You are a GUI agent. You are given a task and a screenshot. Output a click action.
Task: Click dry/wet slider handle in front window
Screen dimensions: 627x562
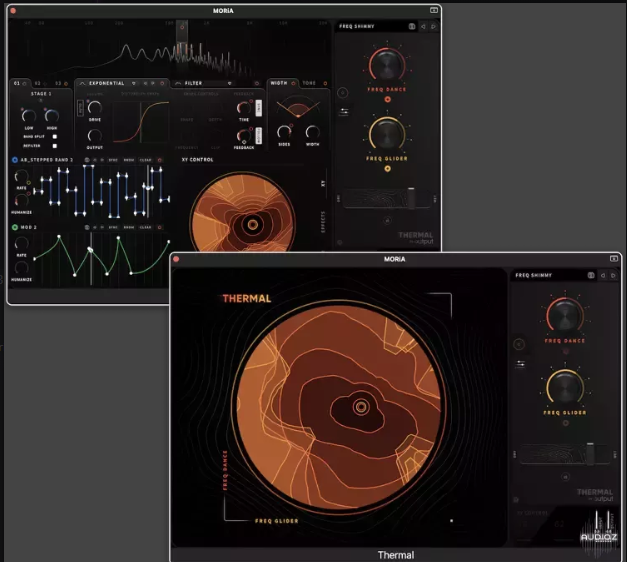point(590,454)
